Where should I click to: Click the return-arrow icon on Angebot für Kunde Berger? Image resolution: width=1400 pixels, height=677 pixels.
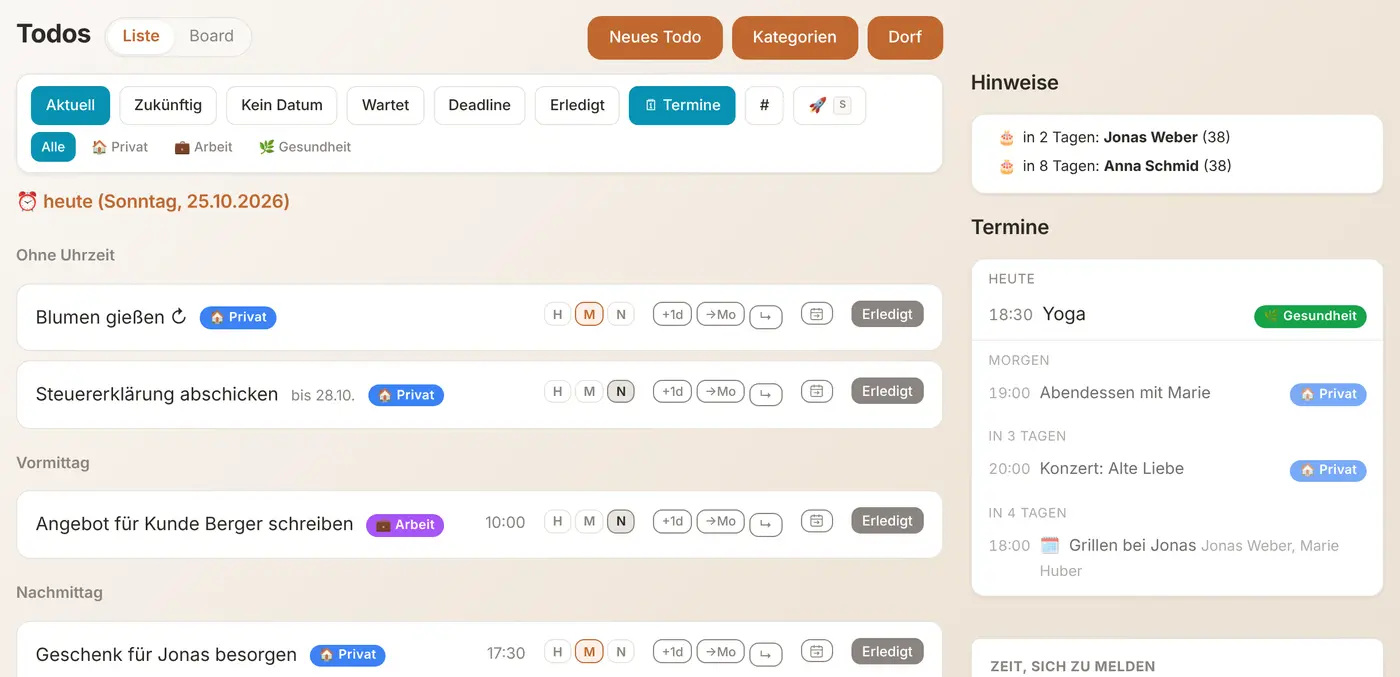[x=766, y=523]
